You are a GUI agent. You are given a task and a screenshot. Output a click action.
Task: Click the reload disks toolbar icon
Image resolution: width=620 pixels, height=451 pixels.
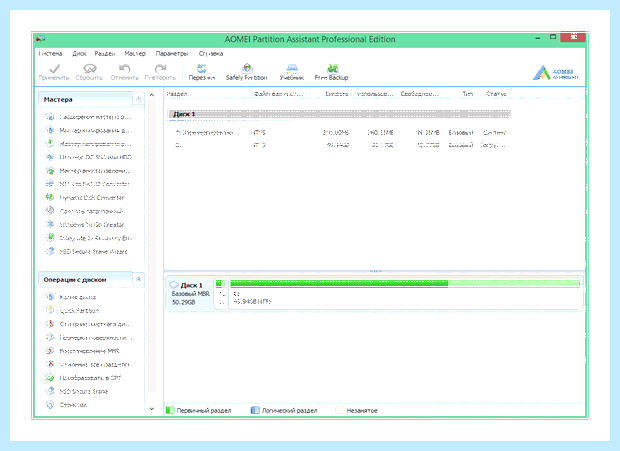coord(202,68)
